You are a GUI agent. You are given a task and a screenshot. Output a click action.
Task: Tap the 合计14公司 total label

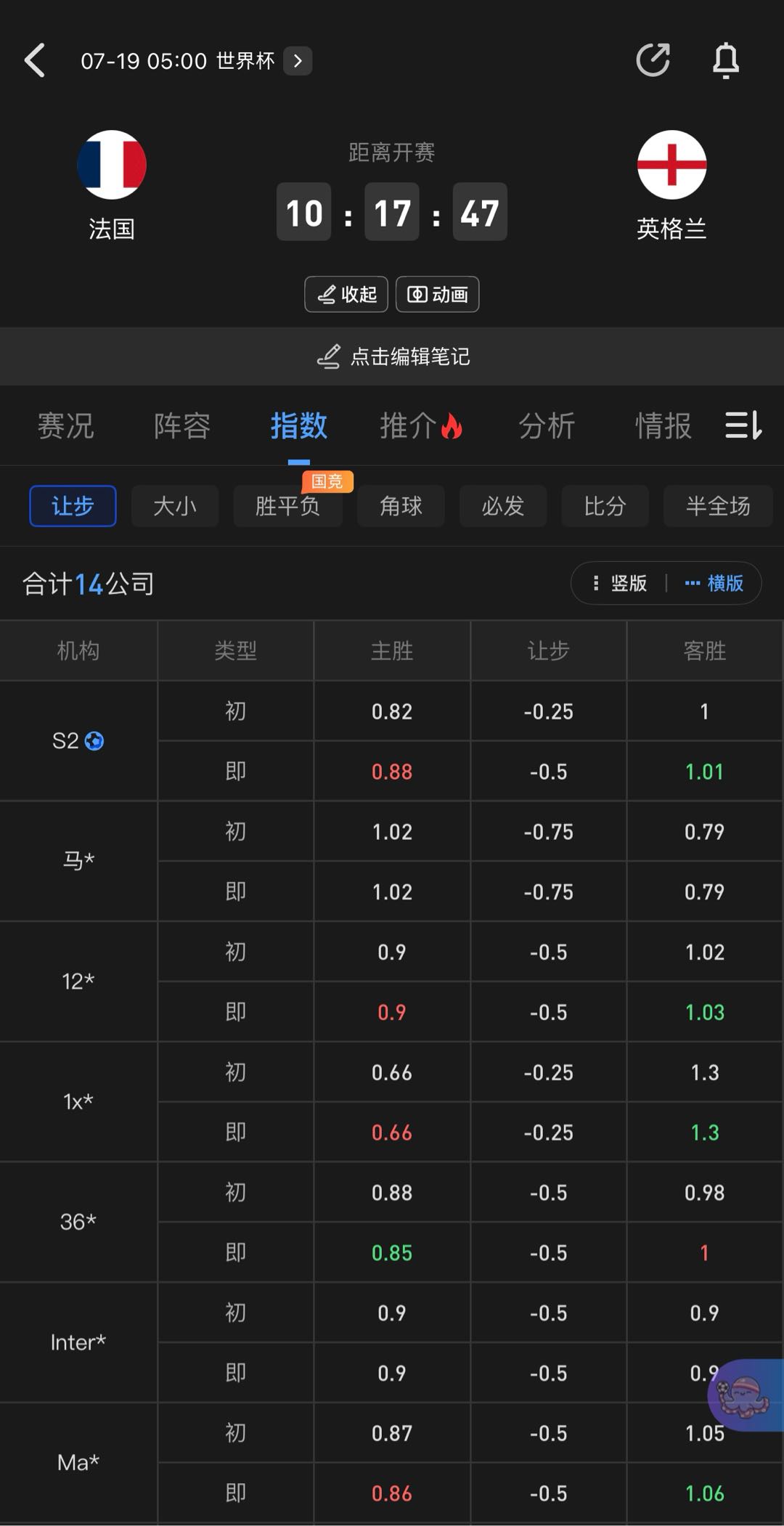89,584
